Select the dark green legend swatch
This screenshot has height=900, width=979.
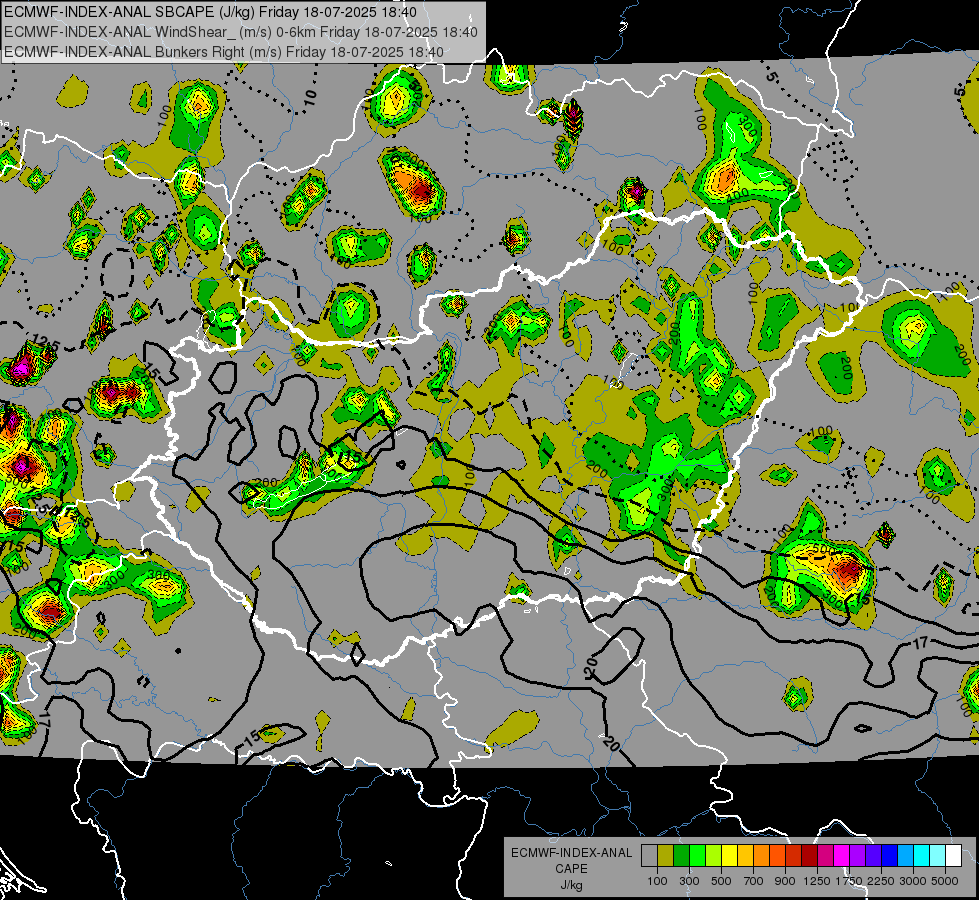tap(681, 856)
